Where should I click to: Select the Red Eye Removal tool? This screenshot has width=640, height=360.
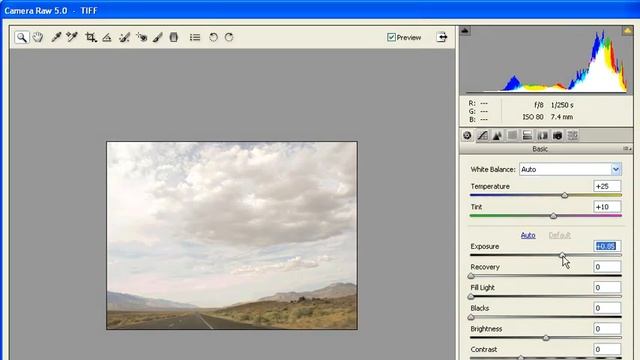point(142,38)
